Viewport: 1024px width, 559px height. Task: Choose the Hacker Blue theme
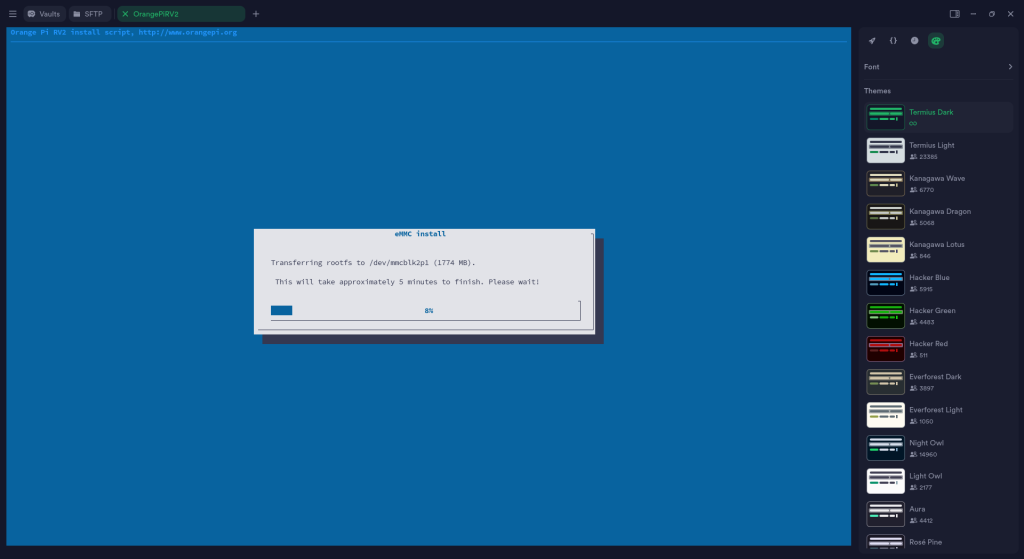[x=938, y=282]
